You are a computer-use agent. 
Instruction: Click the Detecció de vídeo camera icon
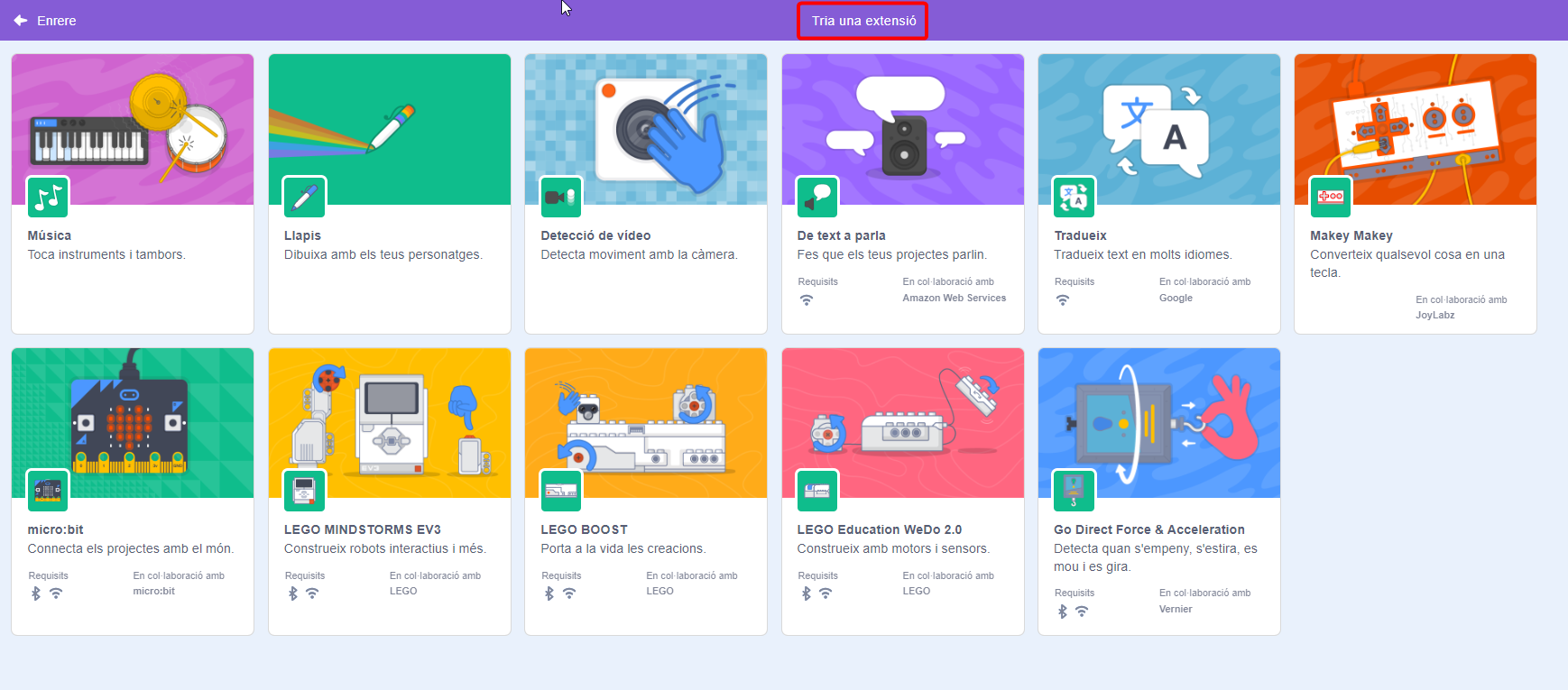pos(560,198)
